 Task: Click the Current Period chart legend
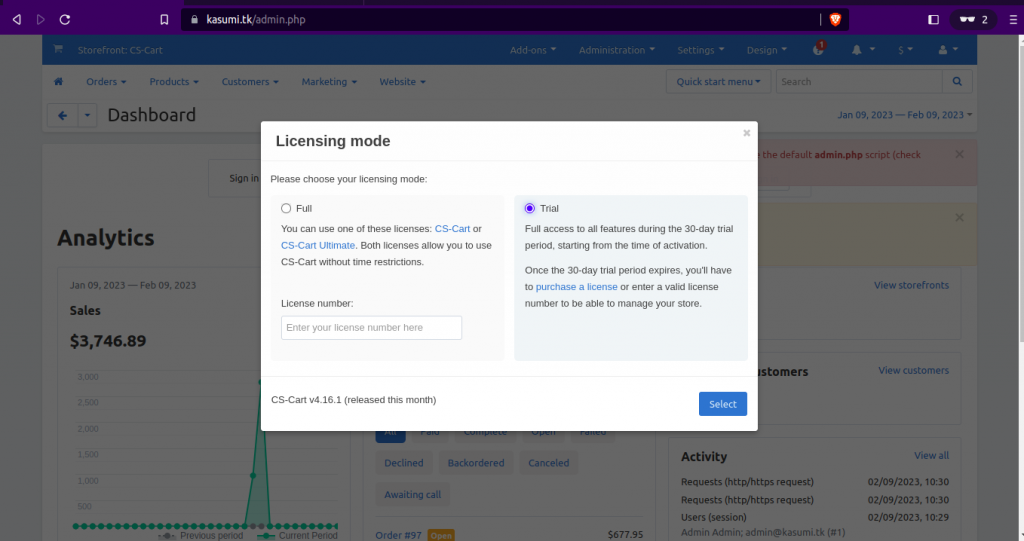[x=297, y=536]
